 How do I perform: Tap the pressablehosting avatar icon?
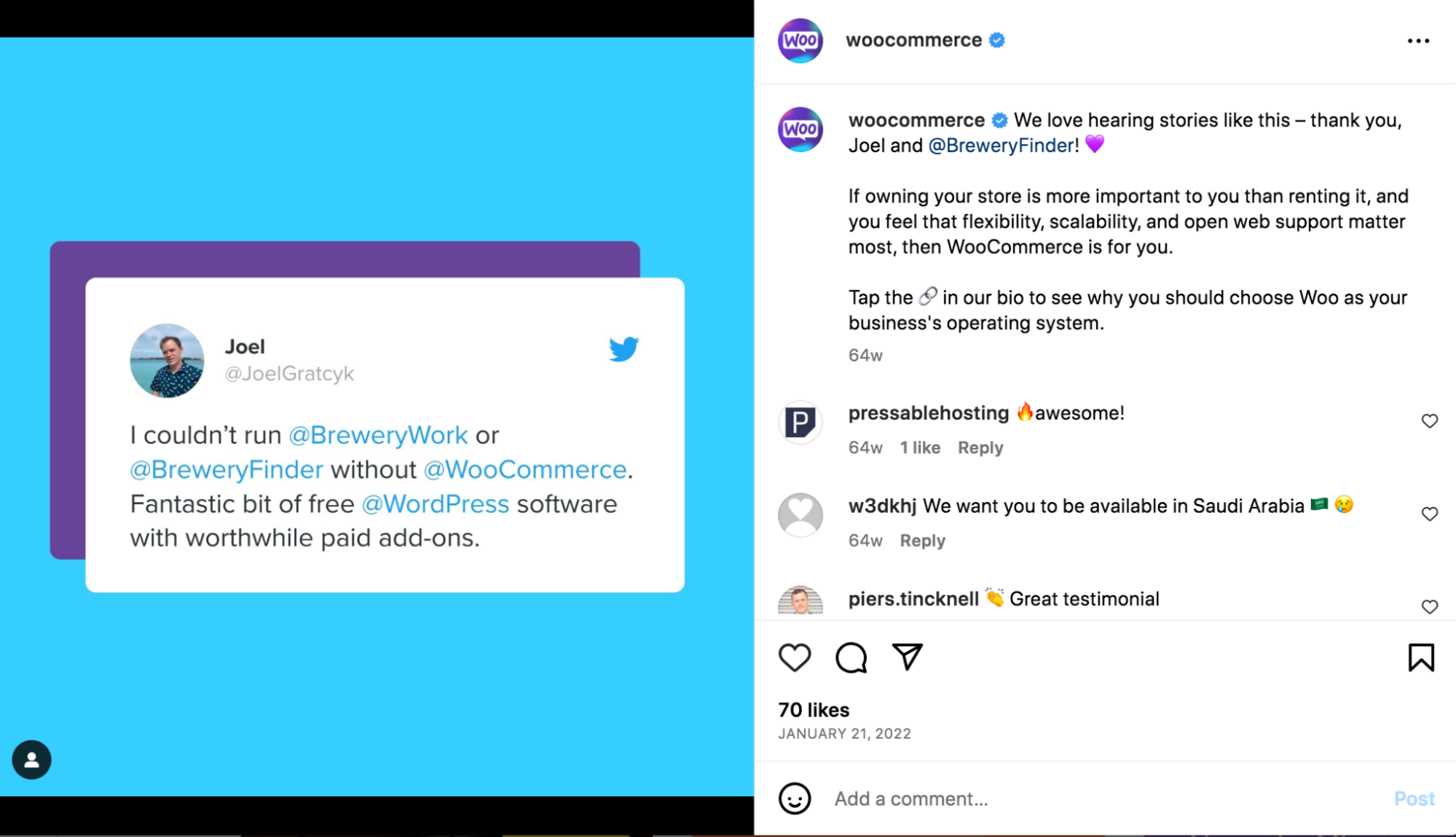(800, 421)
